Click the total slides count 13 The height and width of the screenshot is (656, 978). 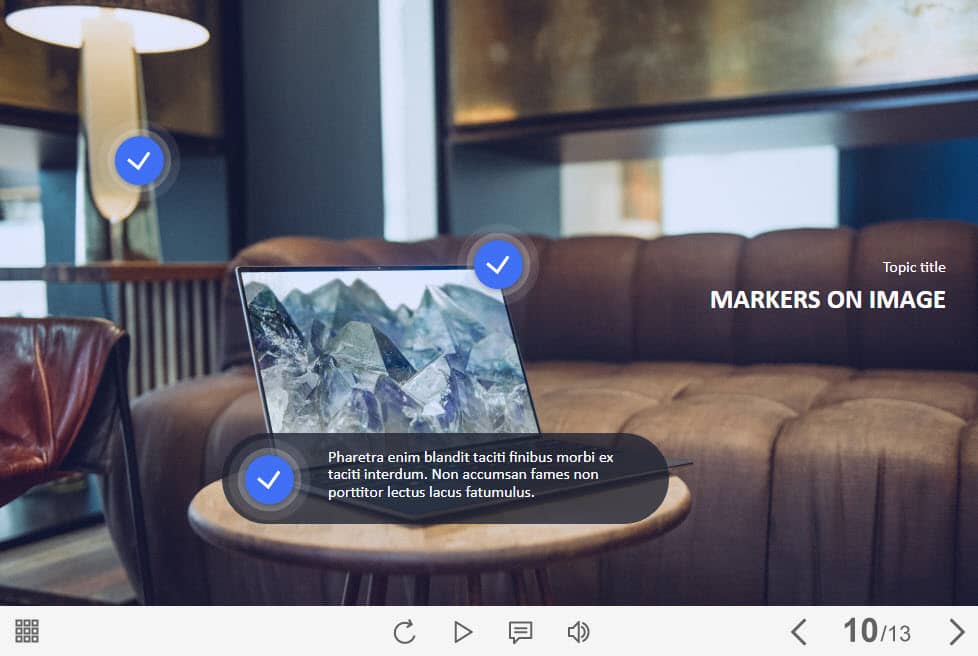(x=898, y=634)
